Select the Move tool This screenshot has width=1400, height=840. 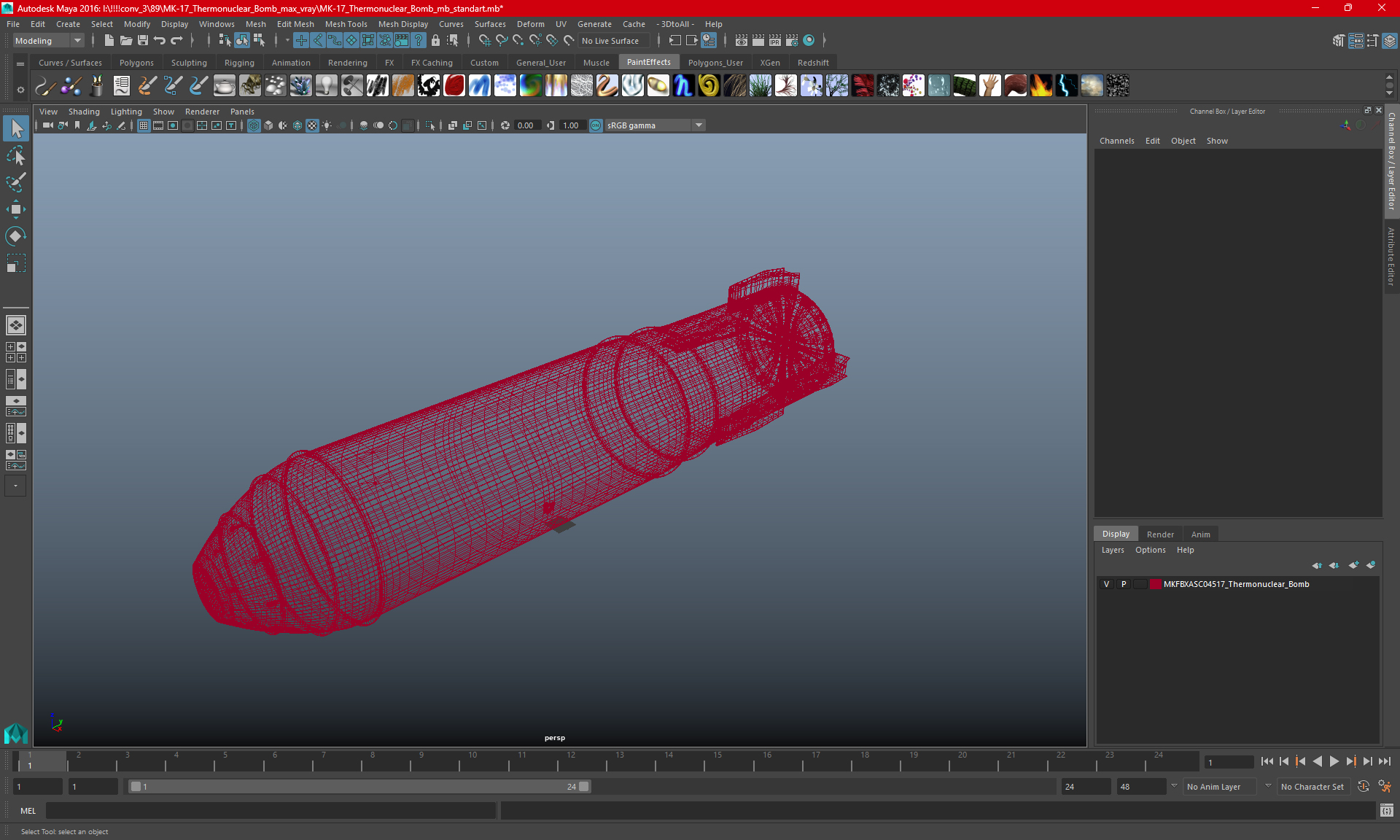click(x=16, y=209)
